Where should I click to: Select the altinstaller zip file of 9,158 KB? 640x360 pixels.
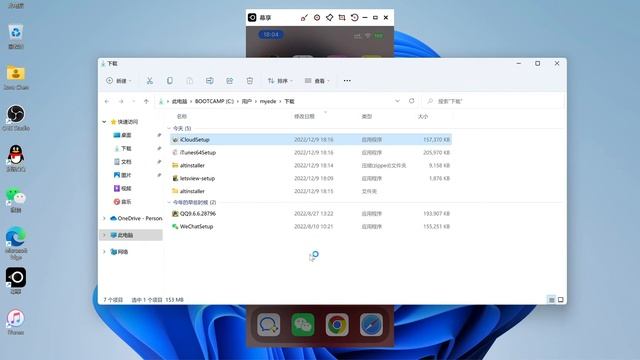[311, 165]
